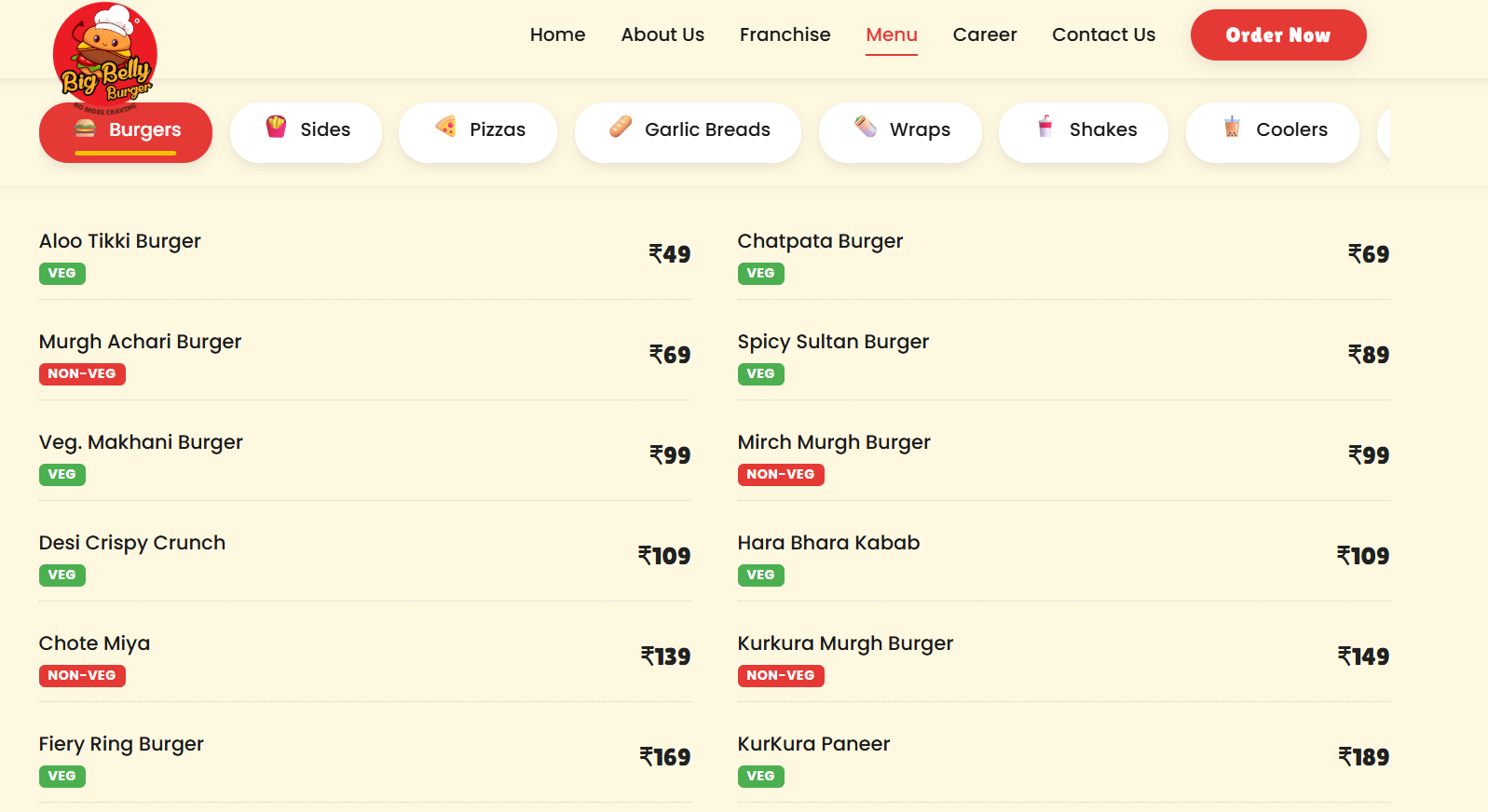Open the Coolers category

(x=1273, y=132)
